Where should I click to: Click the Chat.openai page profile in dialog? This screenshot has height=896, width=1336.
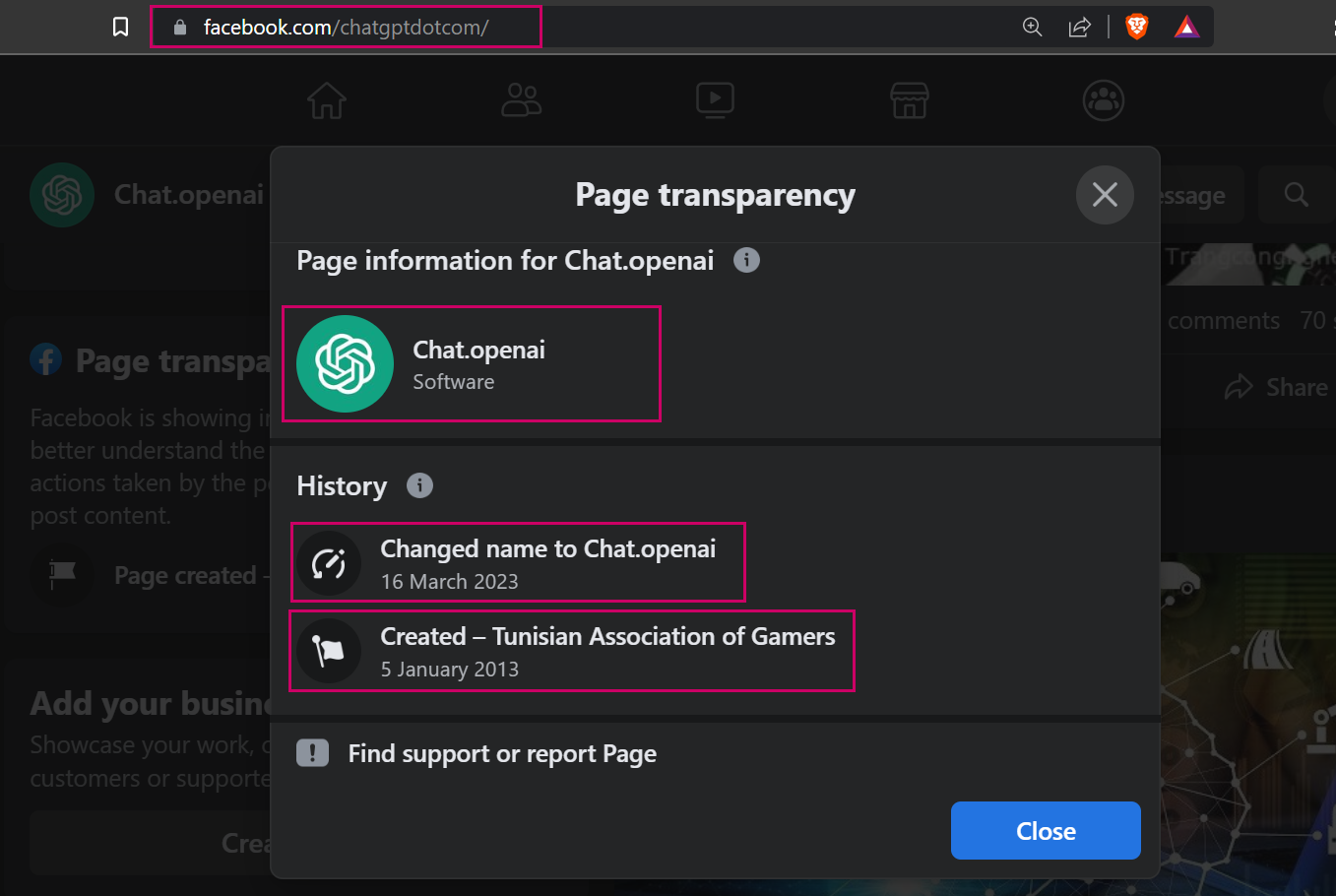[471, 364]
